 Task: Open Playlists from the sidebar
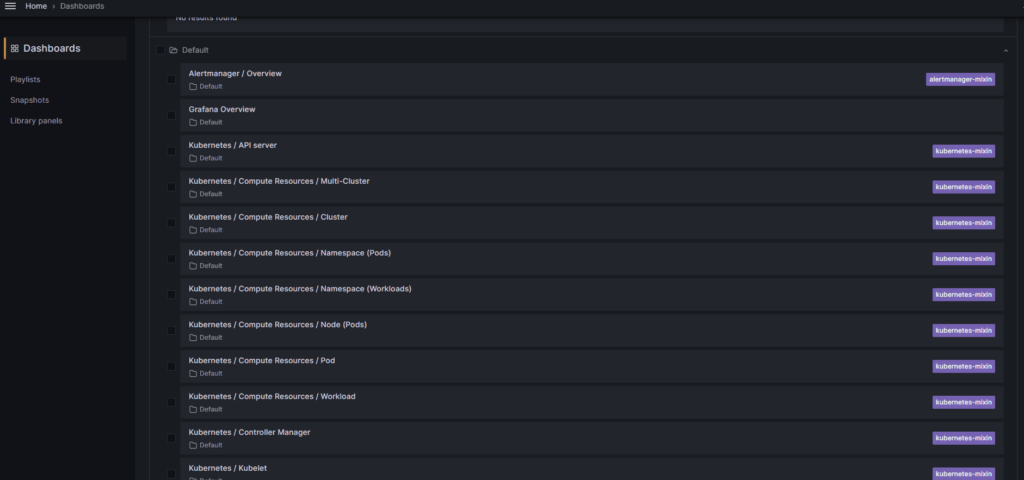(25, 79)
